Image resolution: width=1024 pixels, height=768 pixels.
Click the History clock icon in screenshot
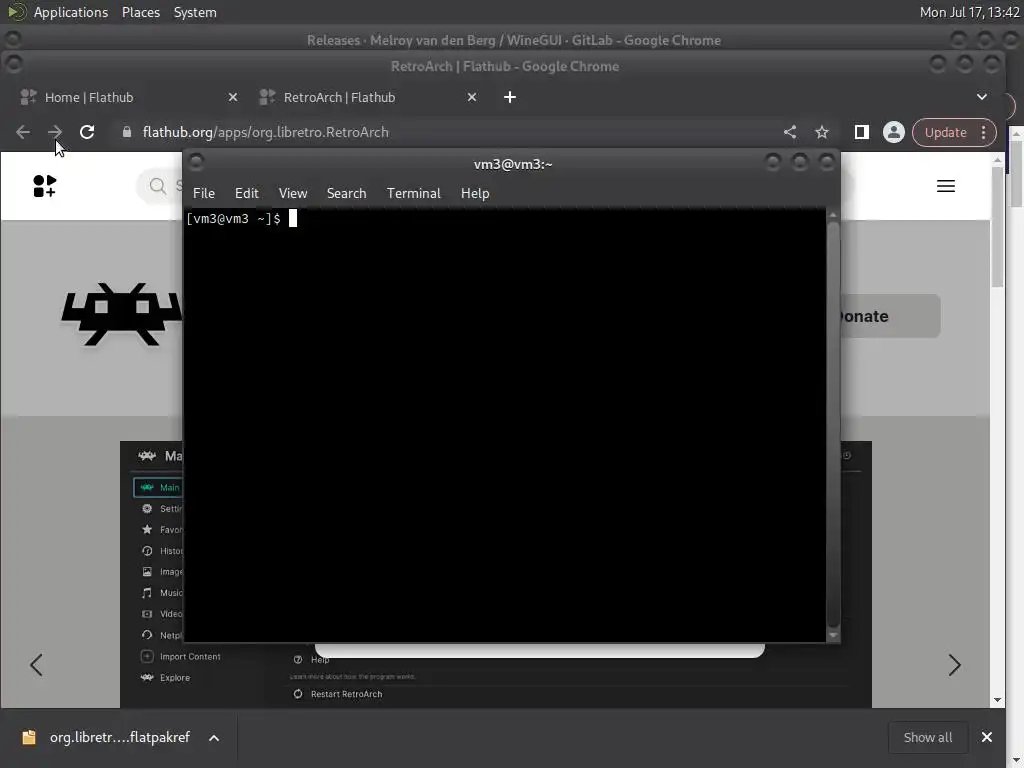[x=147, y=551]
